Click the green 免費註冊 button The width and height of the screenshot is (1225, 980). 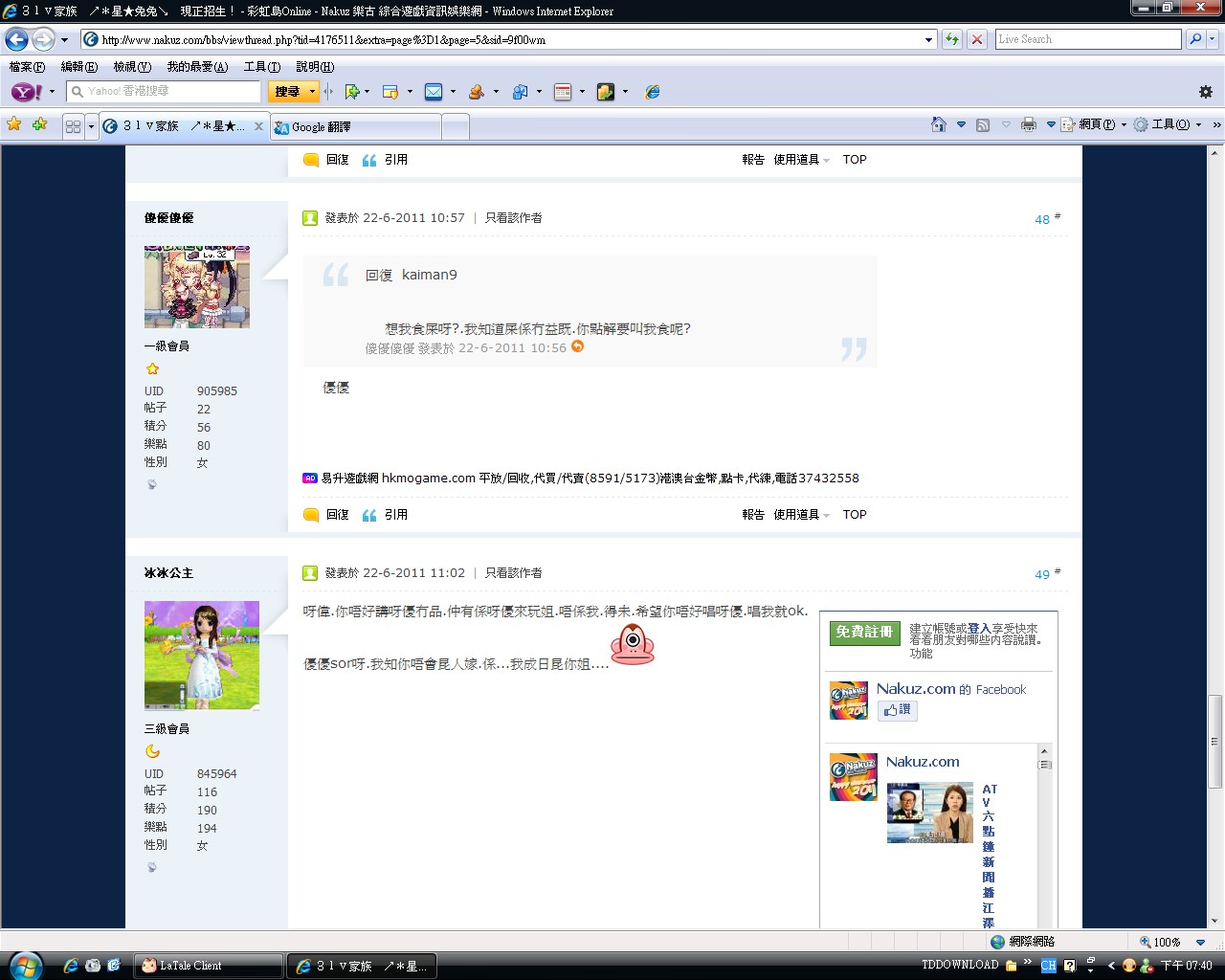(864, 633)
